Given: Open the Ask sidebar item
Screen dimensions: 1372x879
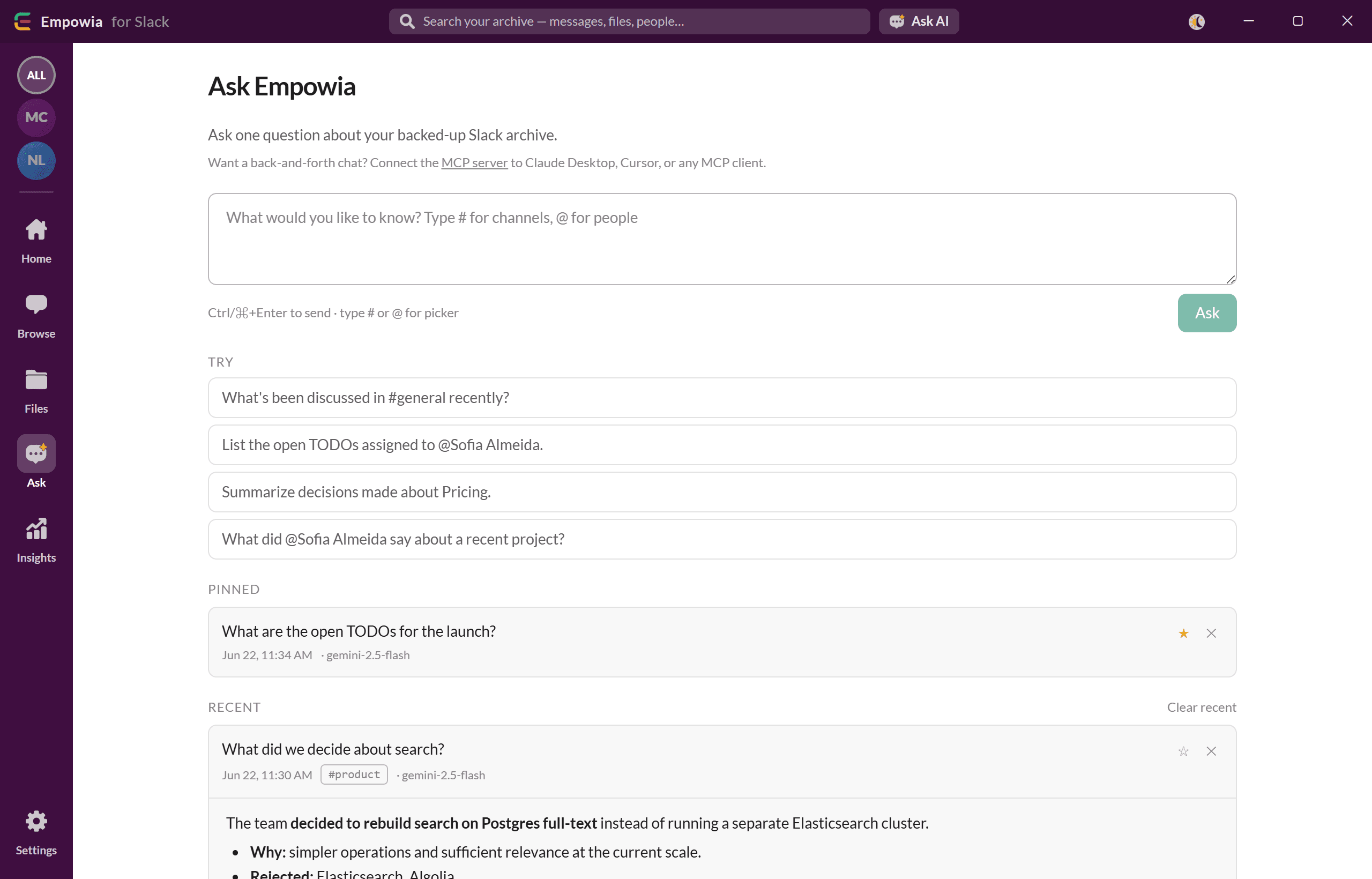Looking at the screenshot, I should click(x=36, y=462).
